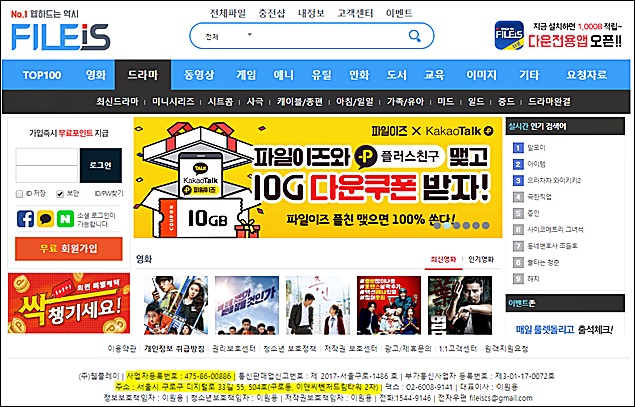Select the 애니 category tab
Screen dimensions: 635x407
coord(283,75)
